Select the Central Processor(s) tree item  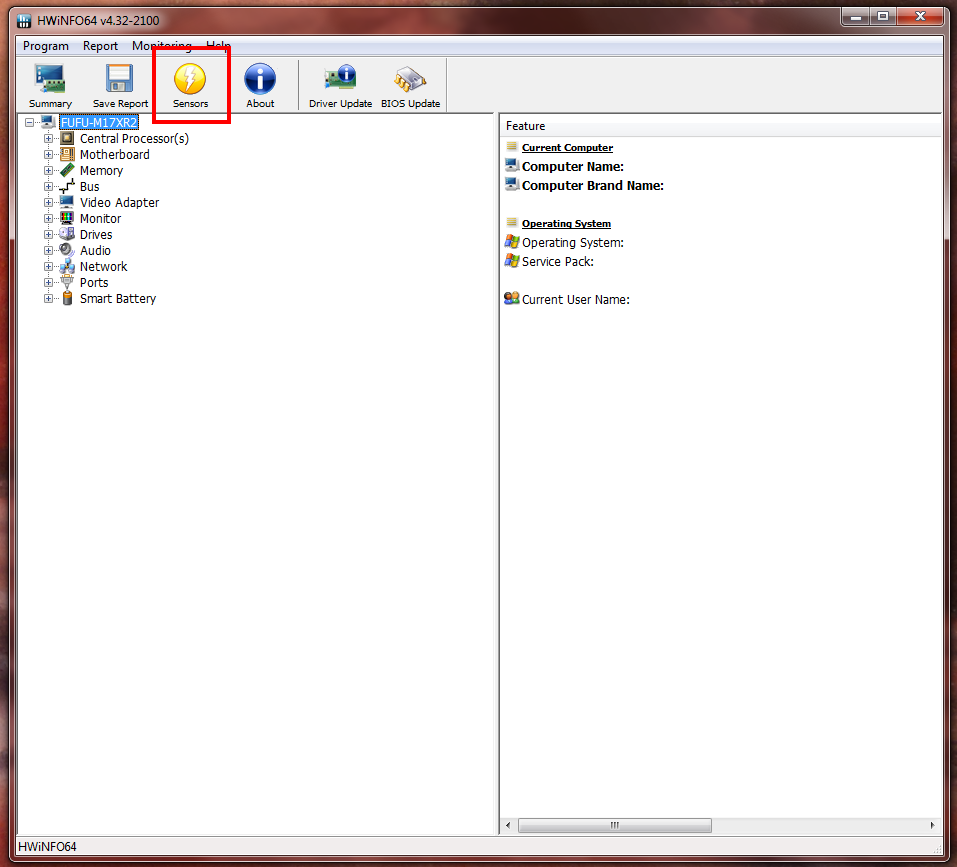(x=134, y=139)
